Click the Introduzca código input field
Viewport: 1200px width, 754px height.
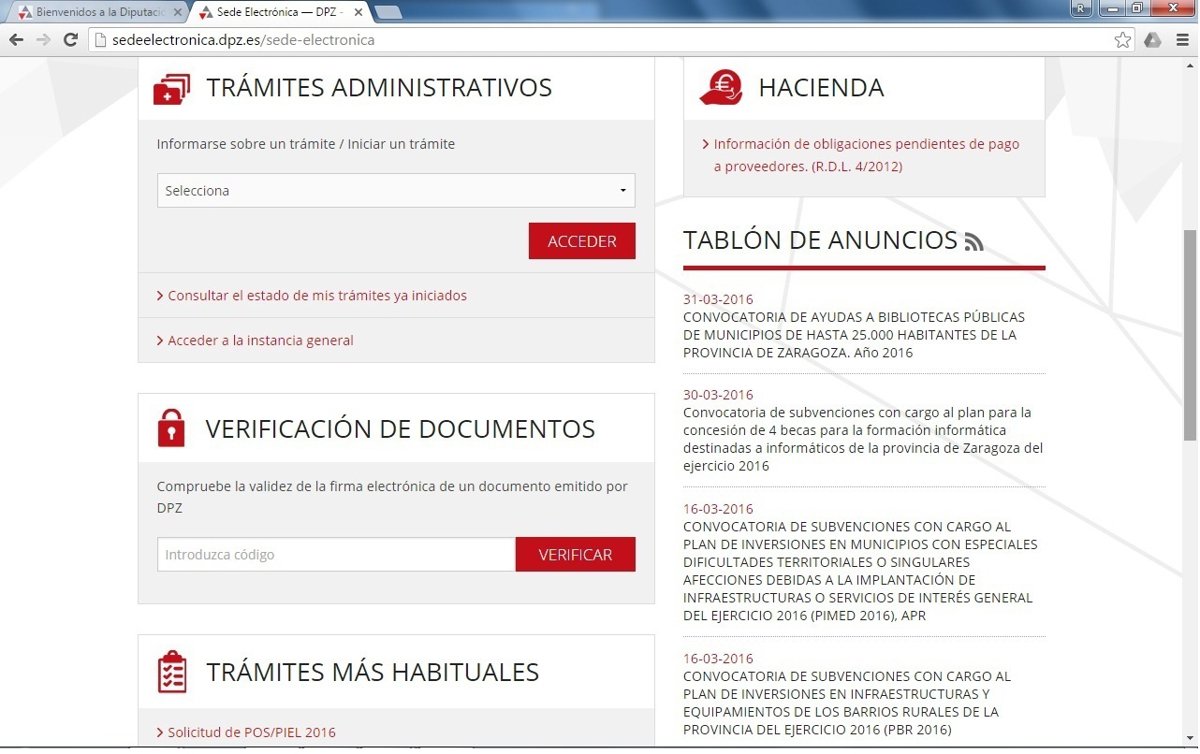pos(336,555)
